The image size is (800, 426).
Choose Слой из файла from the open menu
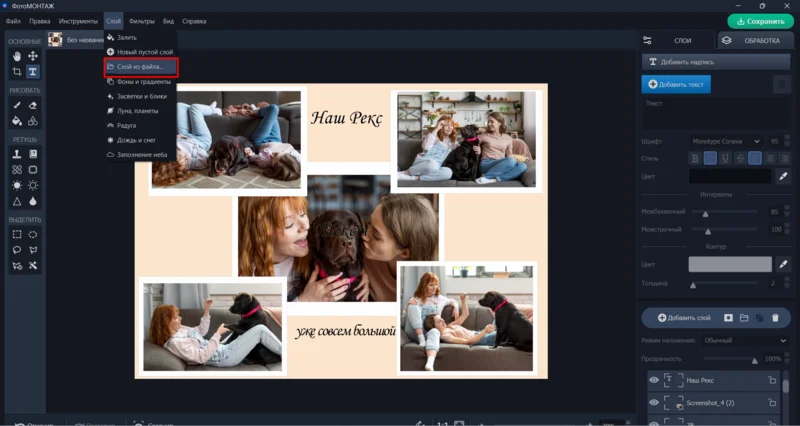point(140,66)
